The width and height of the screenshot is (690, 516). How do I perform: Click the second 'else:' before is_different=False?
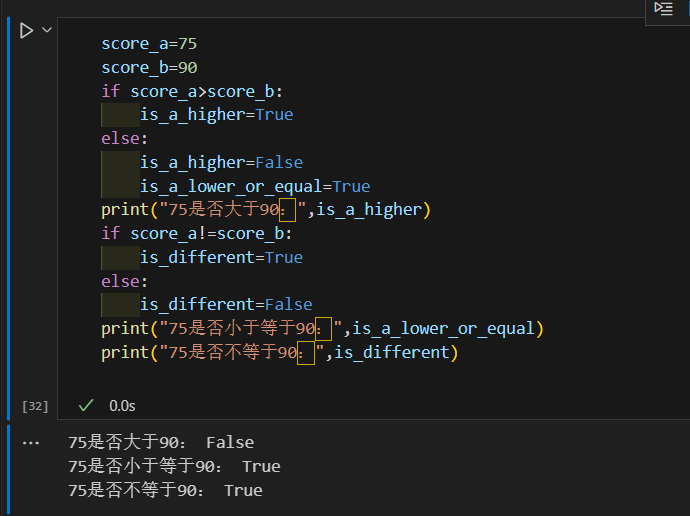click(x=125, y=281)
